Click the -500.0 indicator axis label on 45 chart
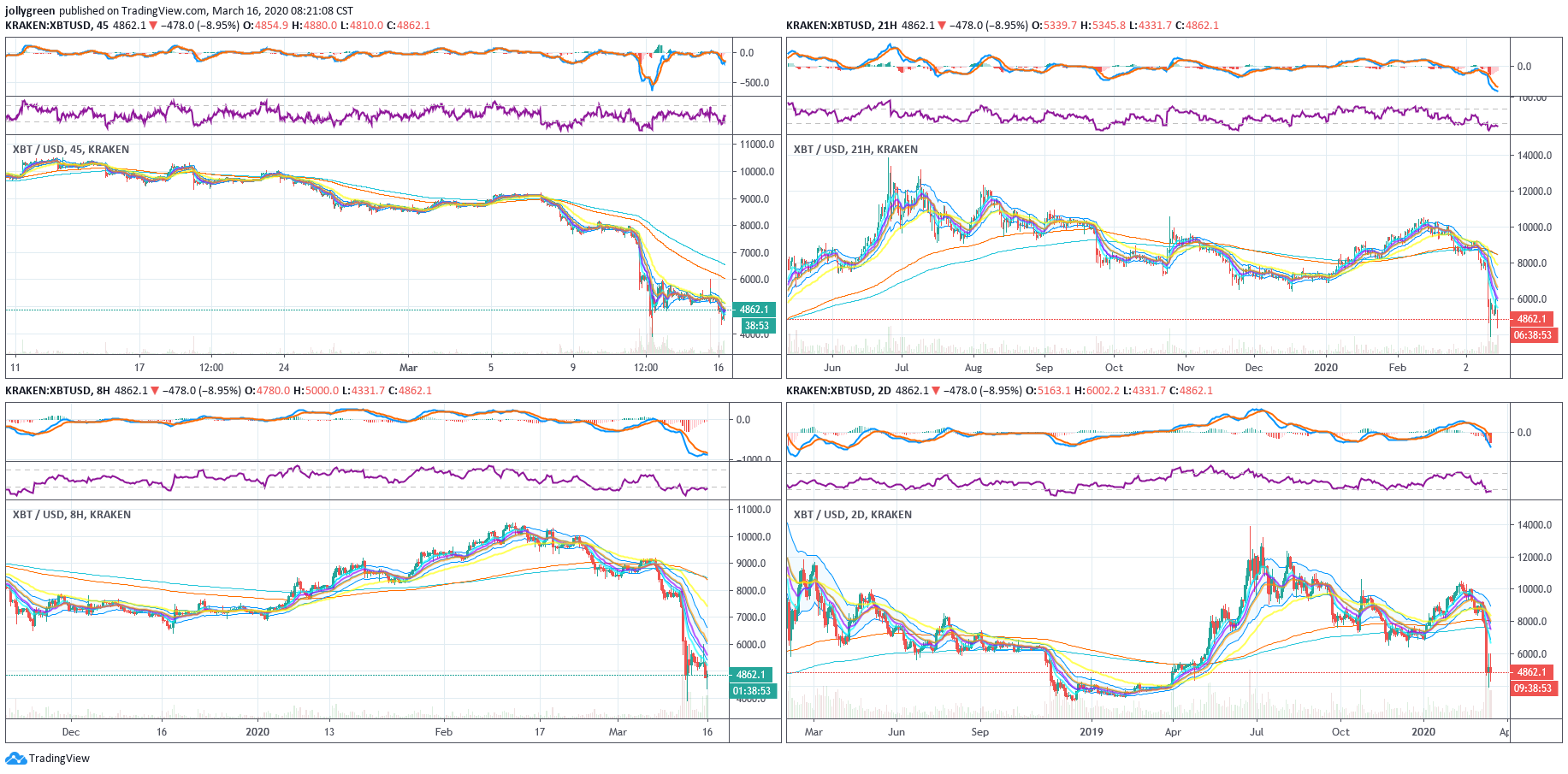This screenshot has width=1568, height=774. (x=753, y=83)
